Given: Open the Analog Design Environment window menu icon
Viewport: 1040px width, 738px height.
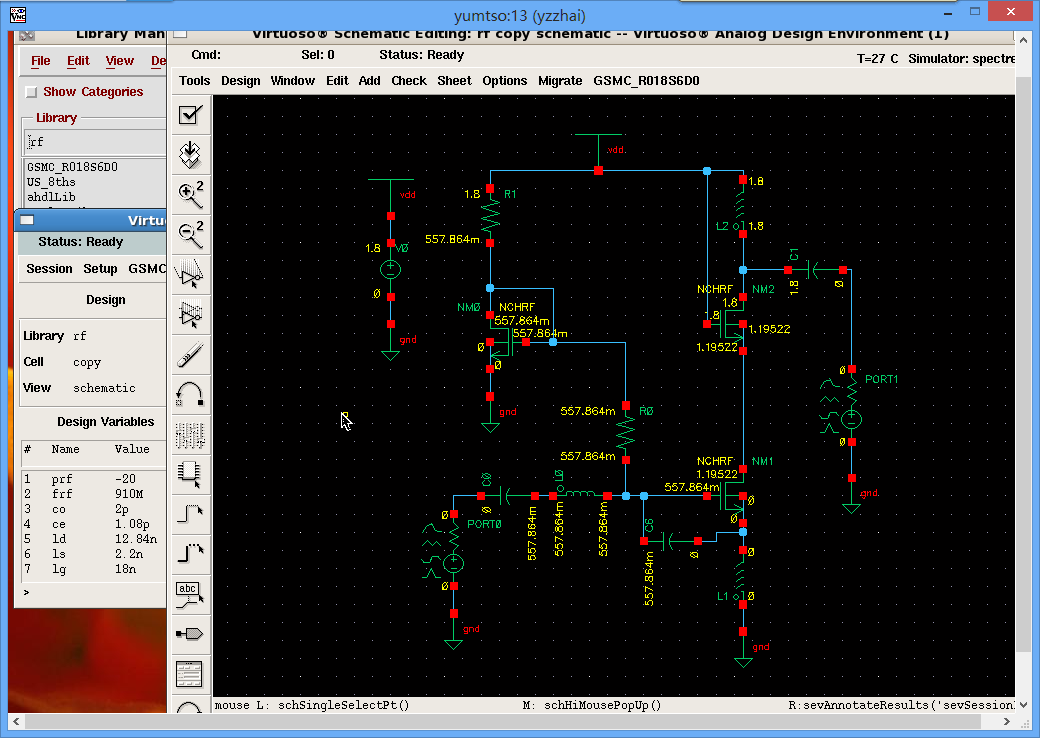Looking at the screenshot, I should tap(27, 220).
